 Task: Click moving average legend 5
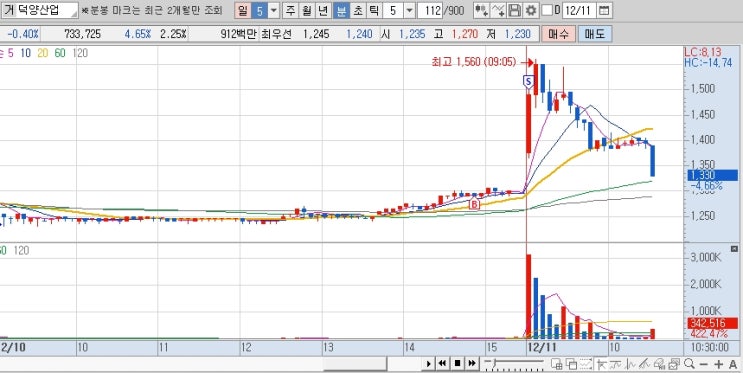(x=11, y=53)
